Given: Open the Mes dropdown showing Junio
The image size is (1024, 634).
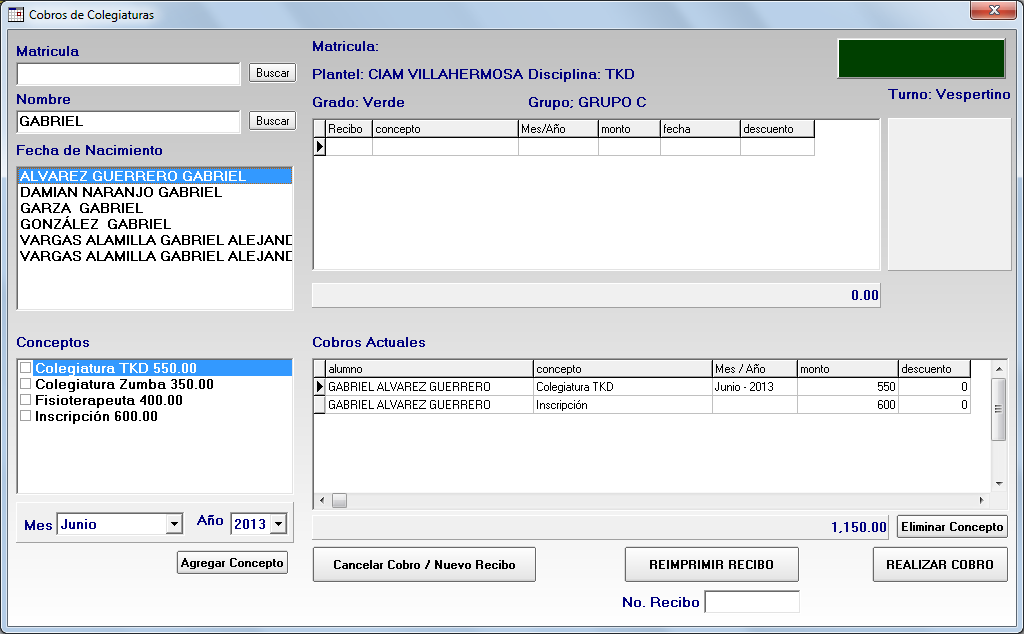Looking at the screenshot, I should point(174,524).
